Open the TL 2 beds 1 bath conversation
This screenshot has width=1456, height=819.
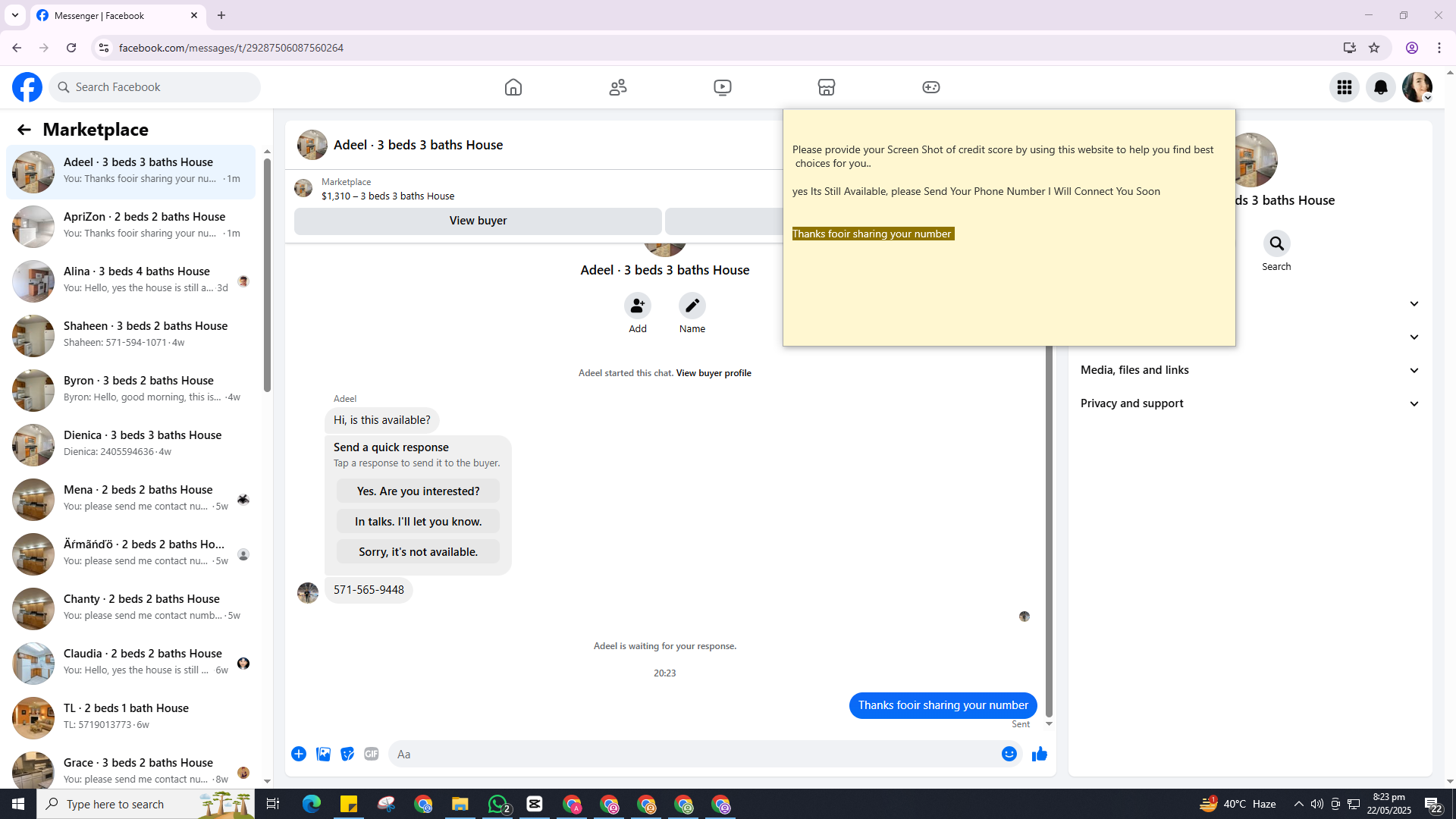coord(130,718)
